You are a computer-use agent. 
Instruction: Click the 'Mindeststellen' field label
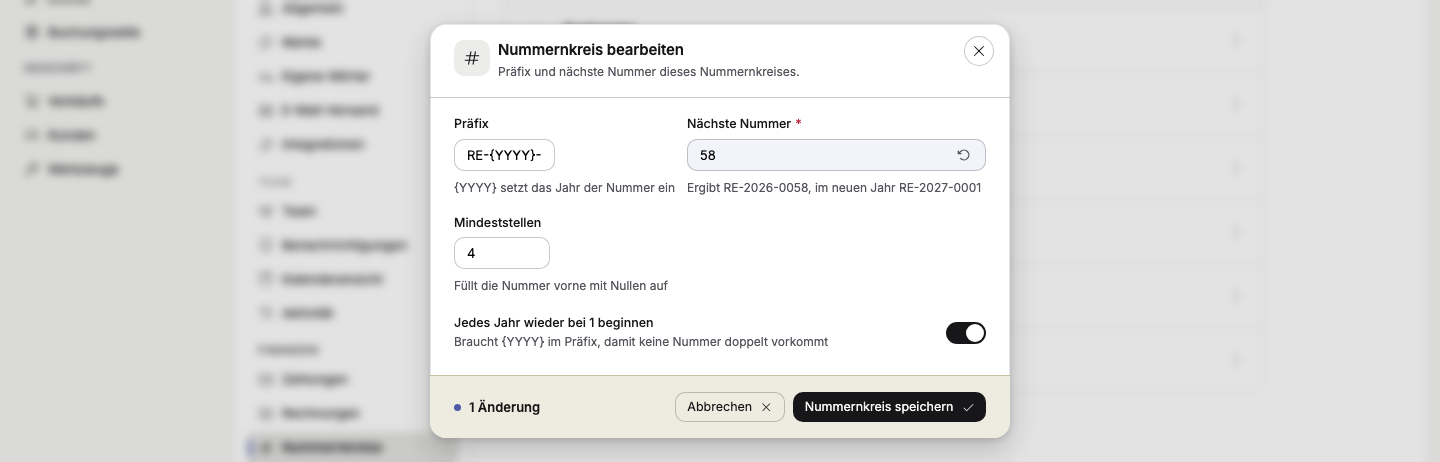click(x=497, y=222)
